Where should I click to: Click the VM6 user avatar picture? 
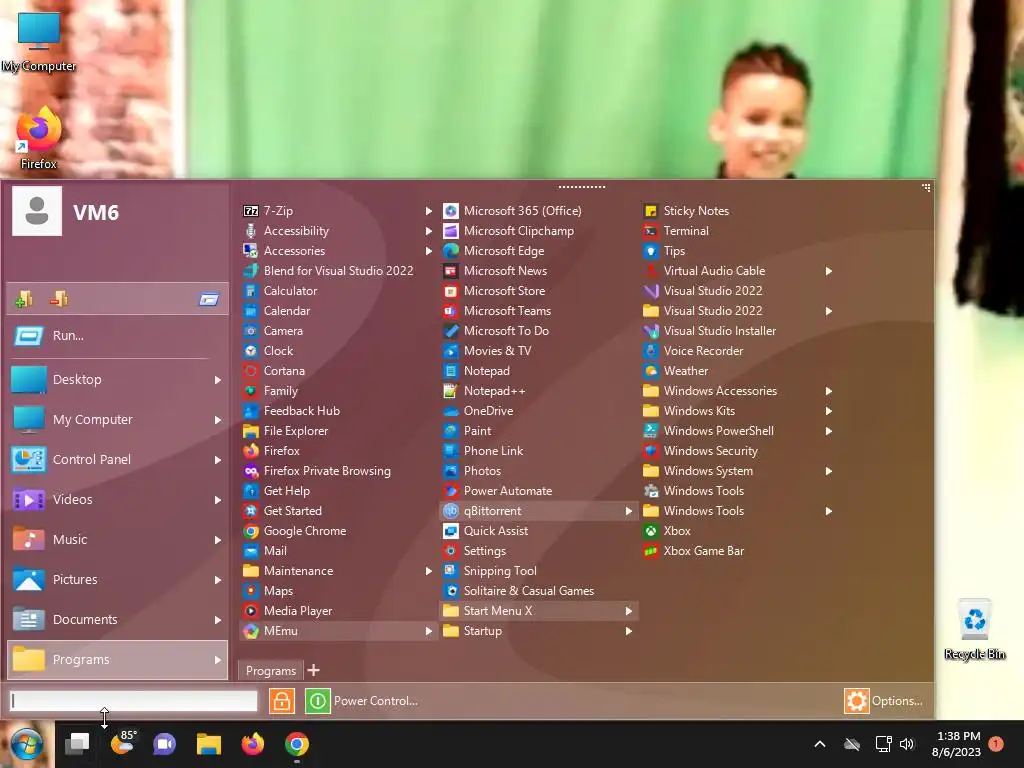coord(37,211)
